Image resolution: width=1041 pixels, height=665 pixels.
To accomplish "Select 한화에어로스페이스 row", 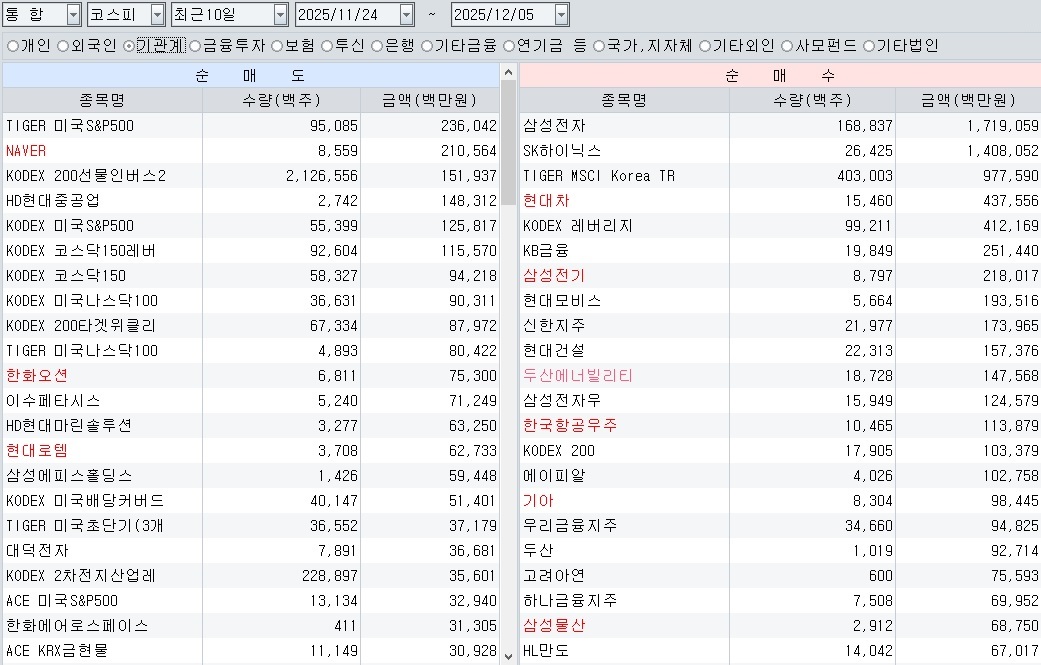I will click(251, 626).
